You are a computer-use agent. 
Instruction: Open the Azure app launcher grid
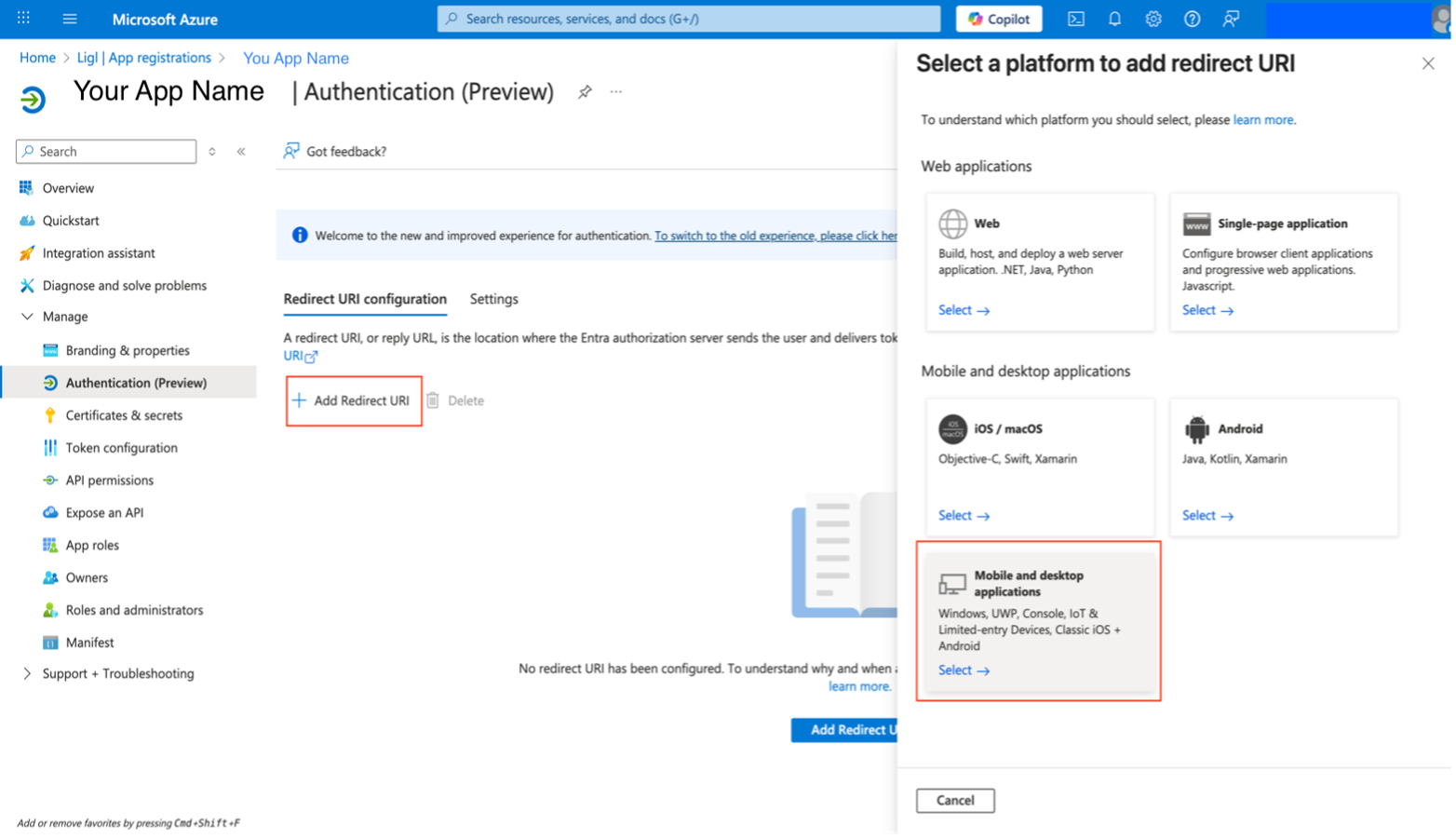pos(24,18)
